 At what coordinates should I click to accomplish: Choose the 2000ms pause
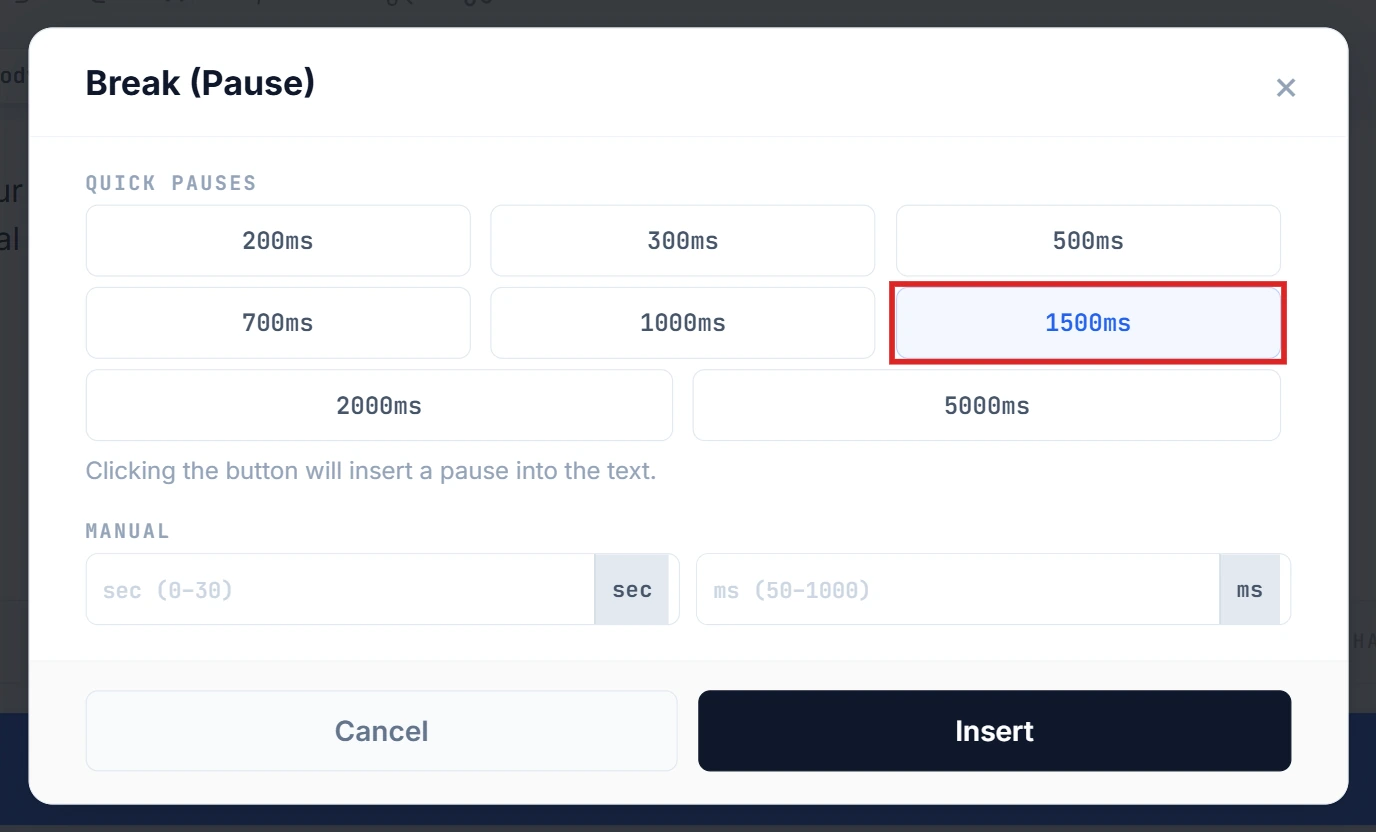pyautogui.click(x=379, y=405)
